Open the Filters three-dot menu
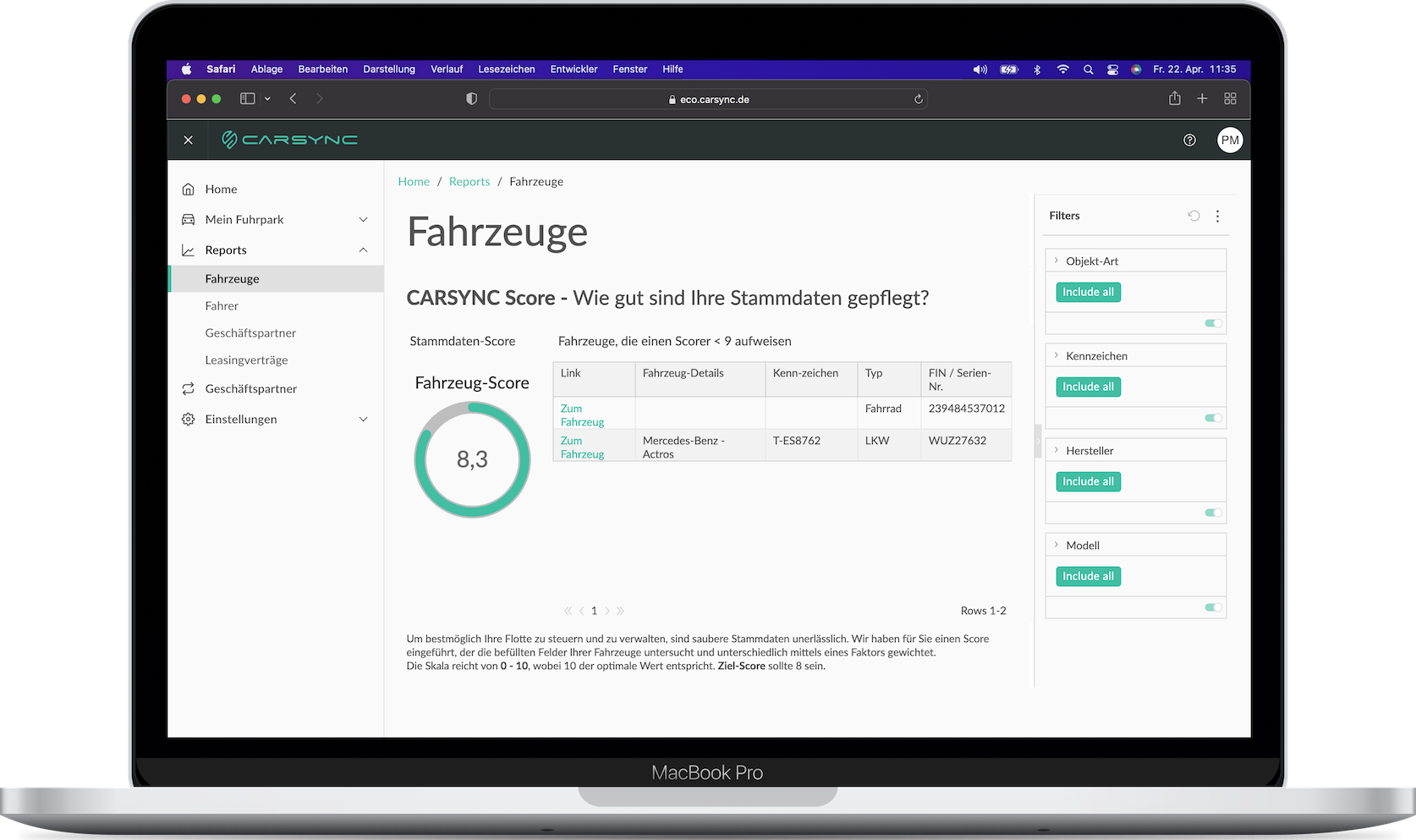This screenshot has width=1416, height=840. click(x=1218, y=216)
